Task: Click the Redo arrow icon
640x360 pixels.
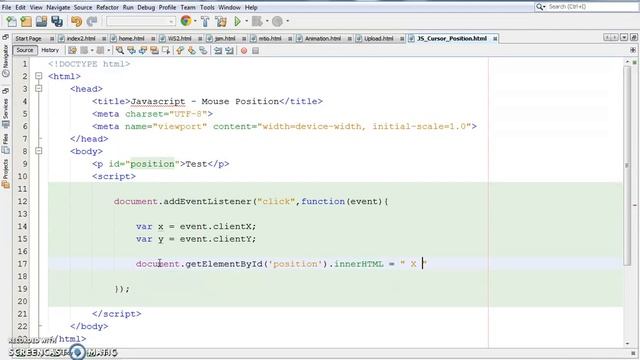Action: [92, 22]
